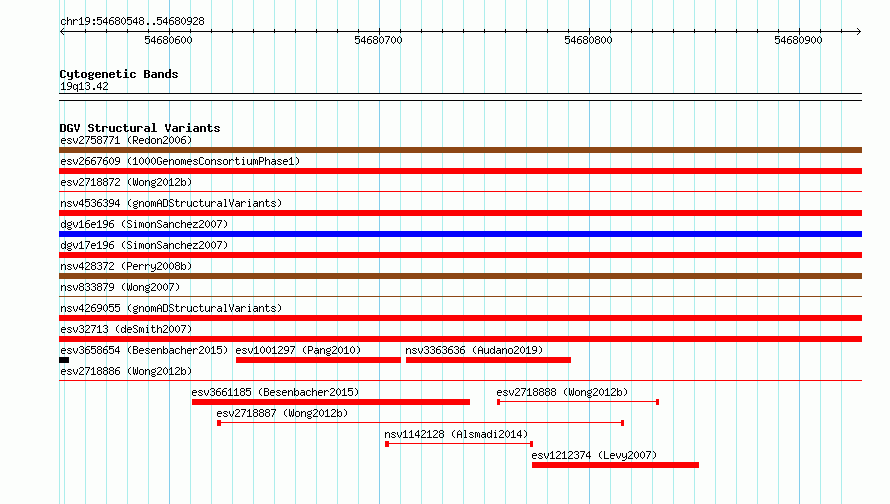Select the red bar for esv2667609

point(460,171)
